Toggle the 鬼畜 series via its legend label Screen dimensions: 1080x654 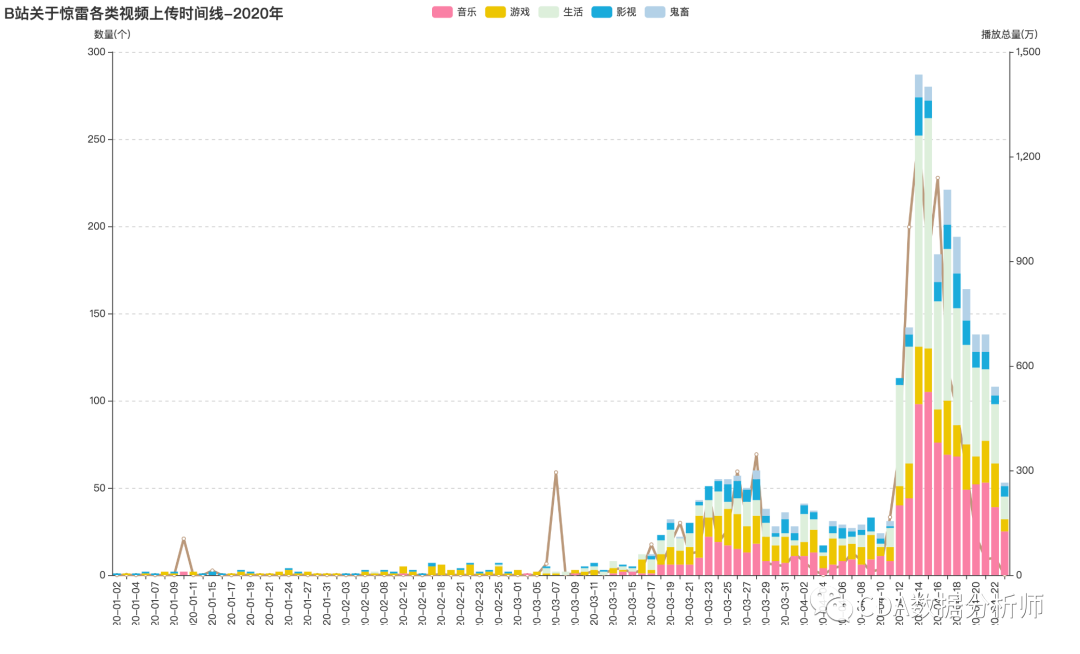(679, 12)
